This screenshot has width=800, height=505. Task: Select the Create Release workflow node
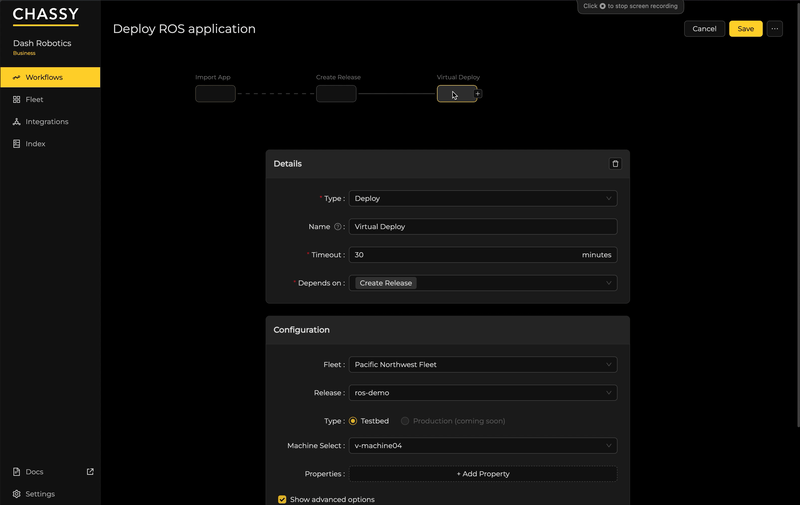[x=336, y=94]
